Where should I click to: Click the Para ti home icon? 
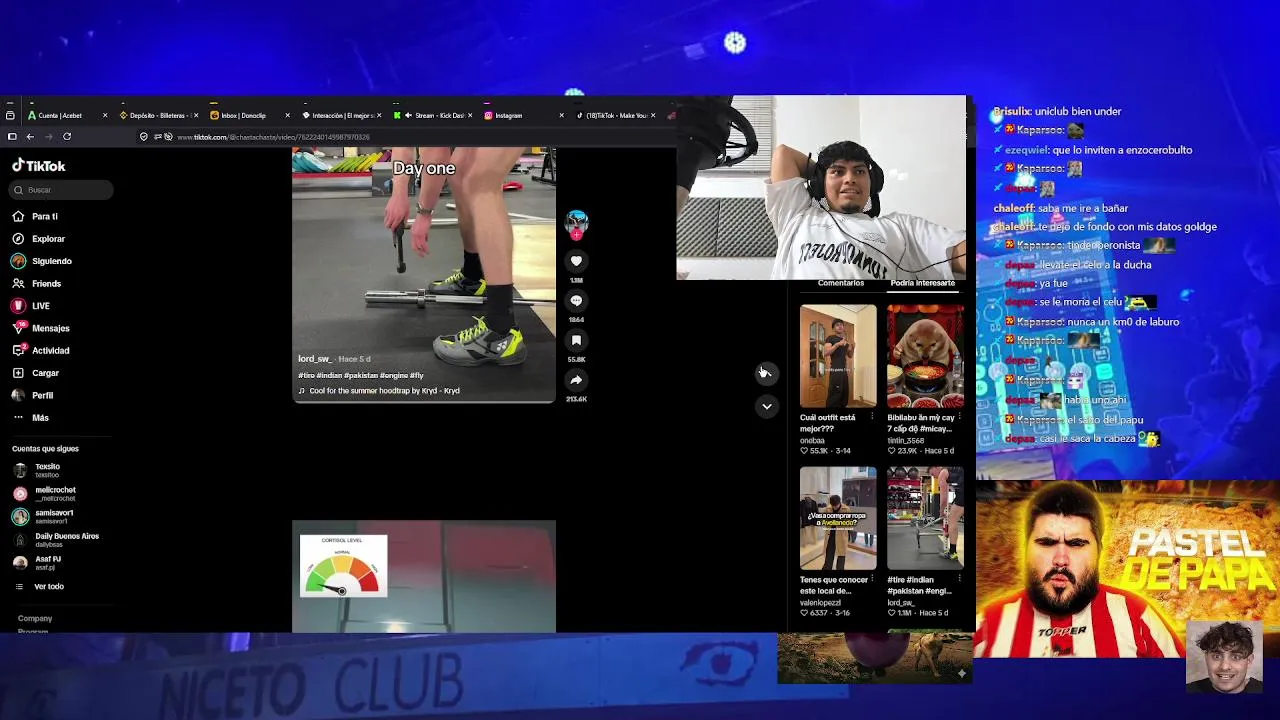pyautogui.click(x=18, y=216)
